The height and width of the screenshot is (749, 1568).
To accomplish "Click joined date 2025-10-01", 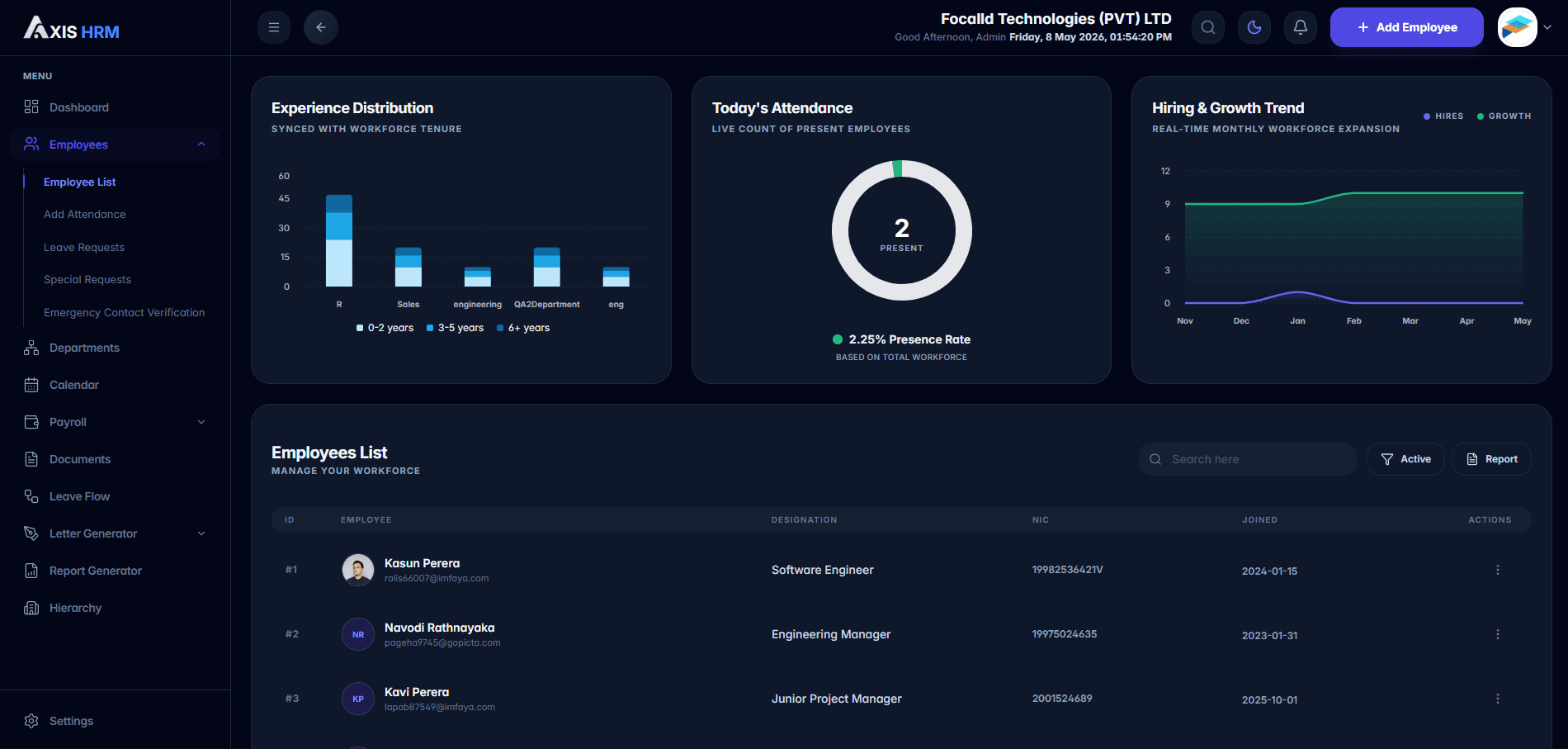I will [x=1269, y=699].
